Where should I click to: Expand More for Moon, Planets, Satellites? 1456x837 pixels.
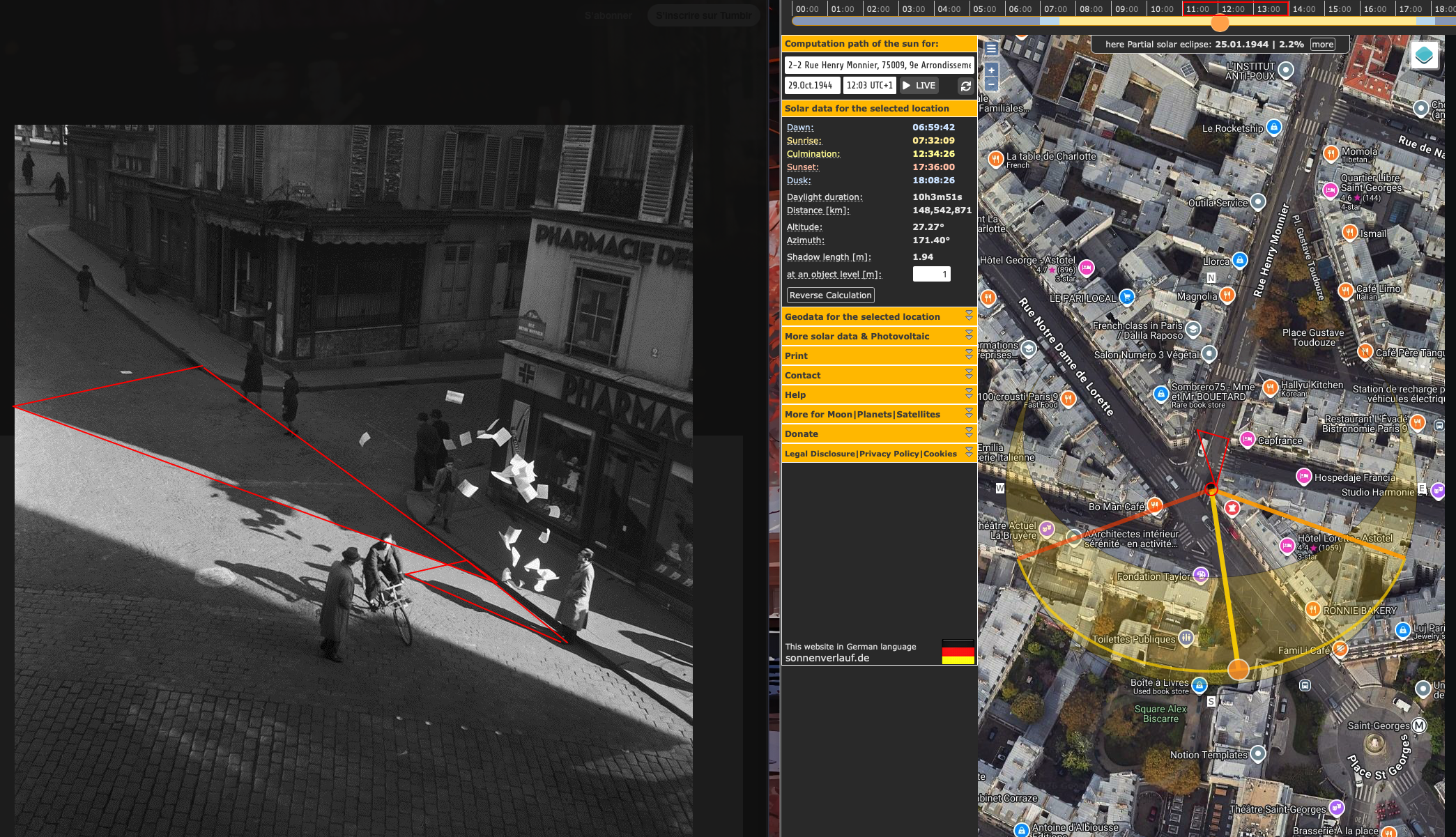point(879,414)
